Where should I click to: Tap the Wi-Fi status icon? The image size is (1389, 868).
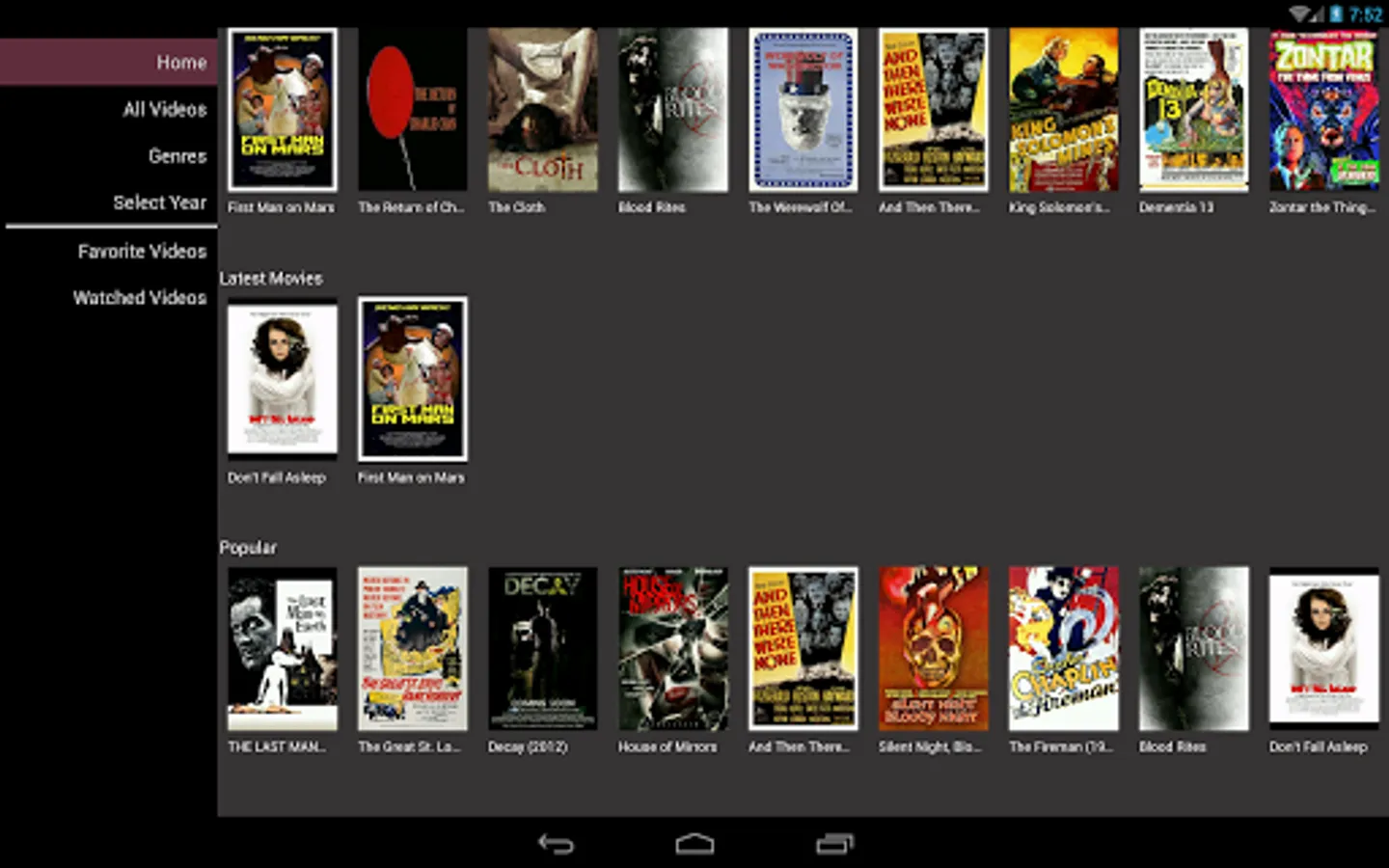point(1299,14)
